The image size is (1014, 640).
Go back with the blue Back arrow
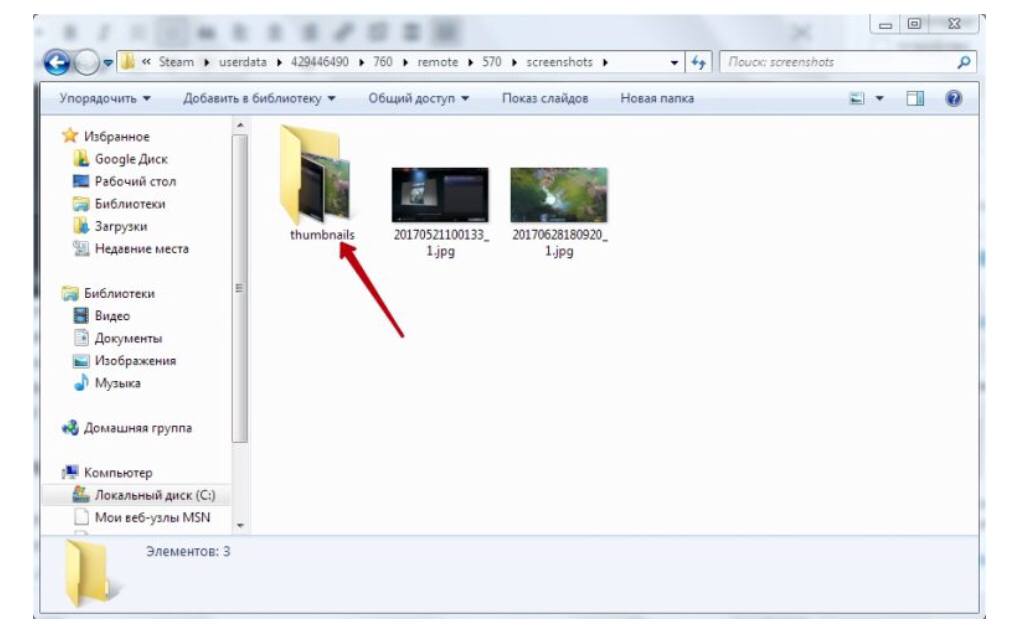[x=57, y=63]
